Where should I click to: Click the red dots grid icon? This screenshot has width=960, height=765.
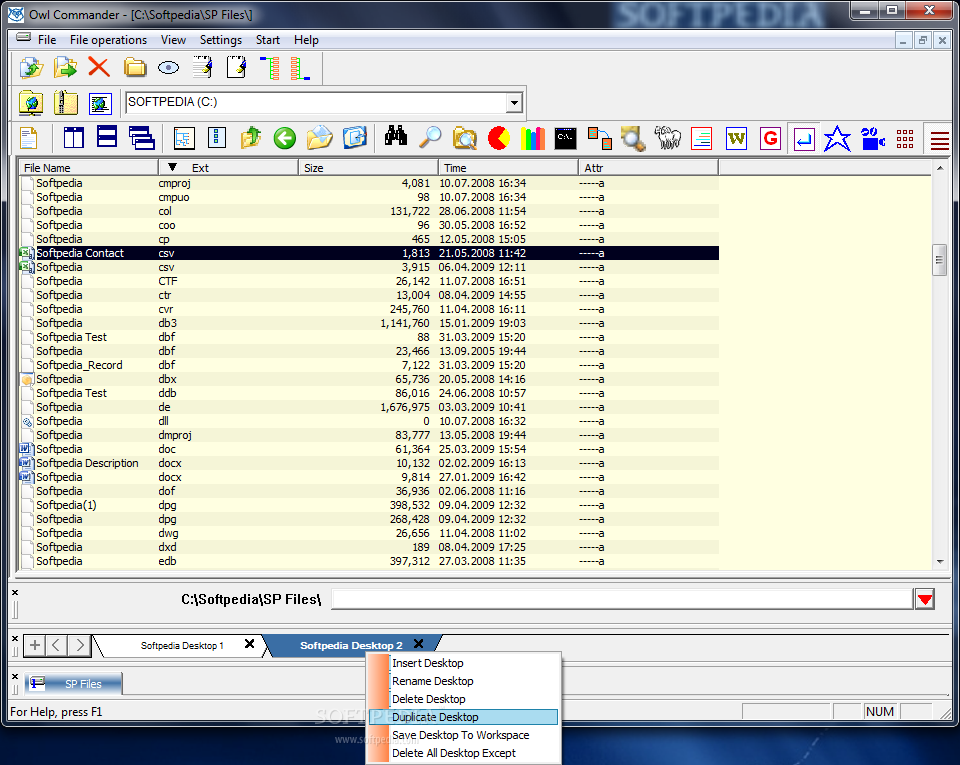tap(905, 139)
